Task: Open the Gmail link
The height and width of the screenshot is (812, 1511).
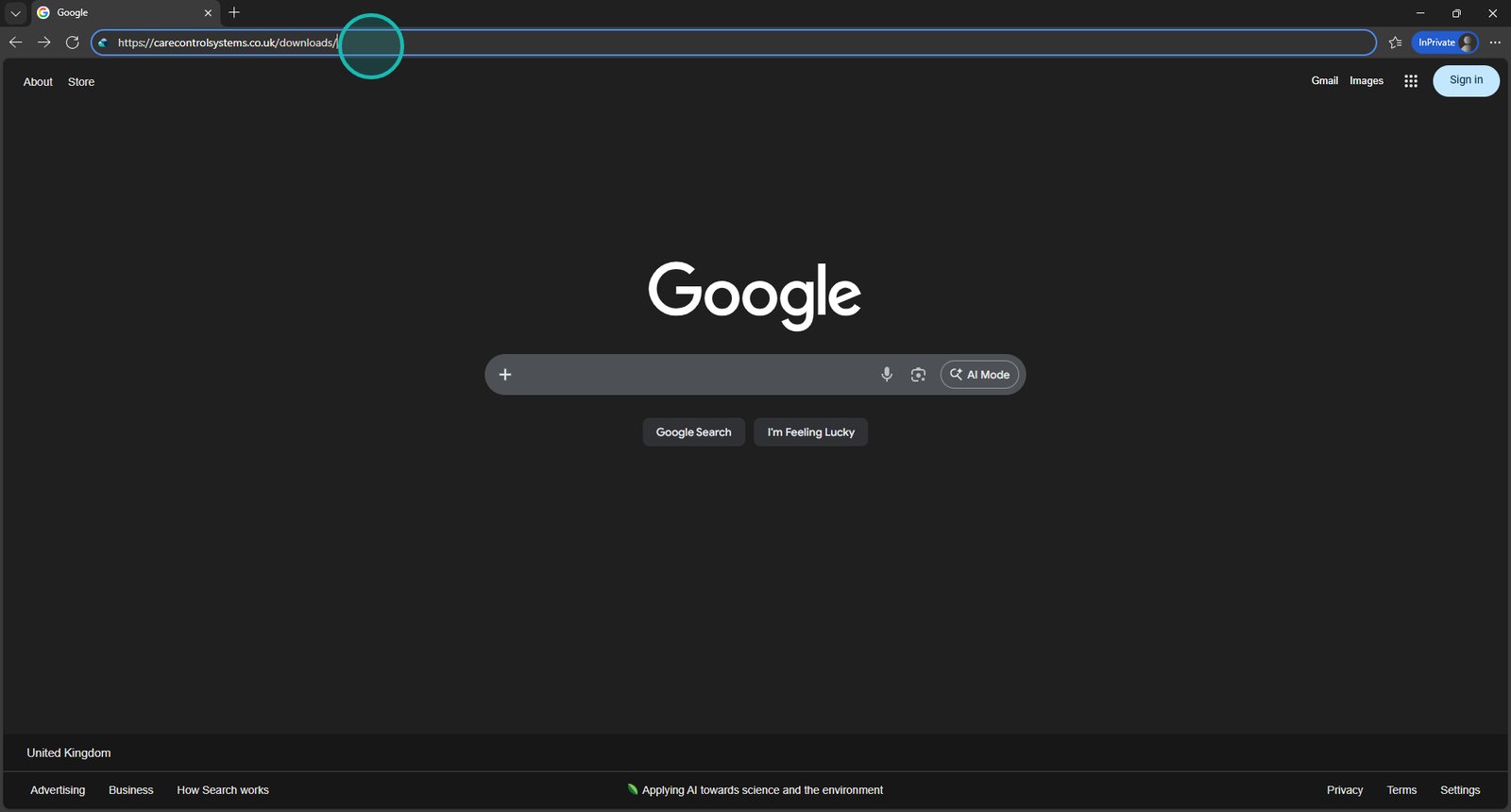Action: pyautogui.click(x=1324, y=81)
